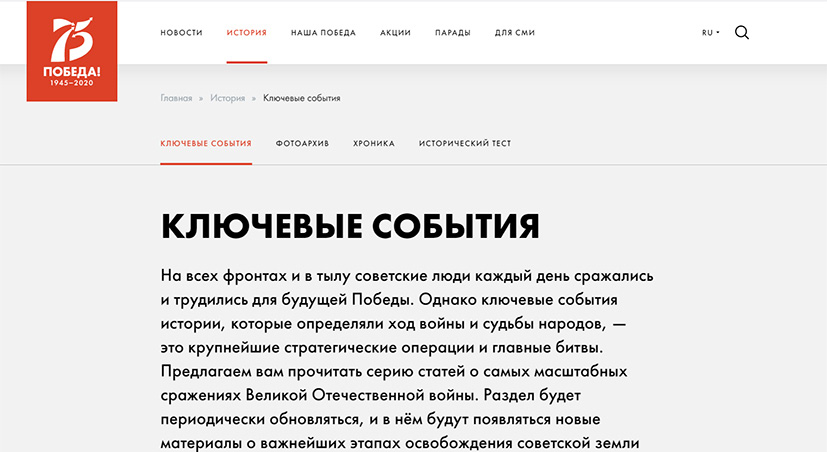Click the 75 Победа! logo

pos(72,51)
